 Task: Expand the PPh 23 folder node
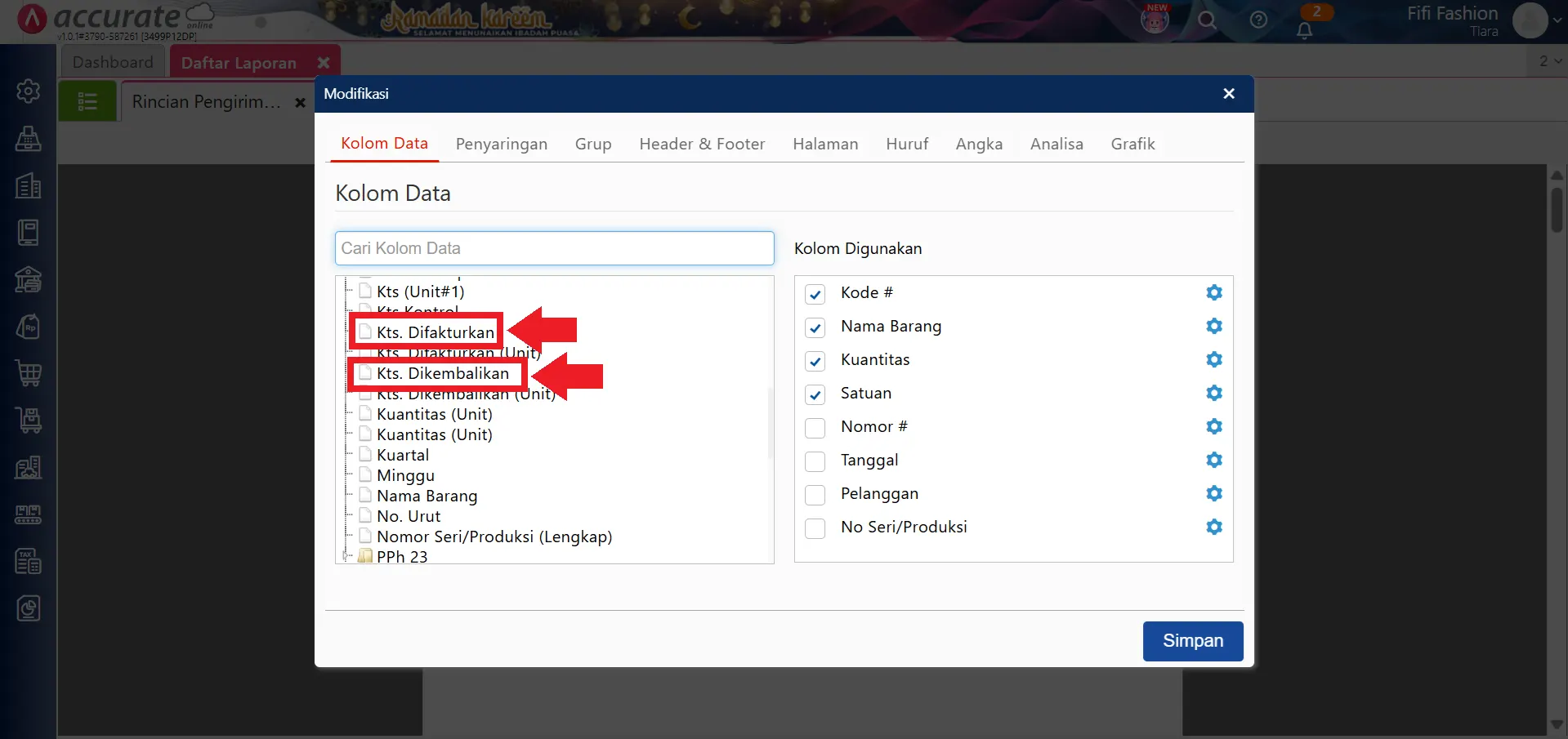coord(346,556)
